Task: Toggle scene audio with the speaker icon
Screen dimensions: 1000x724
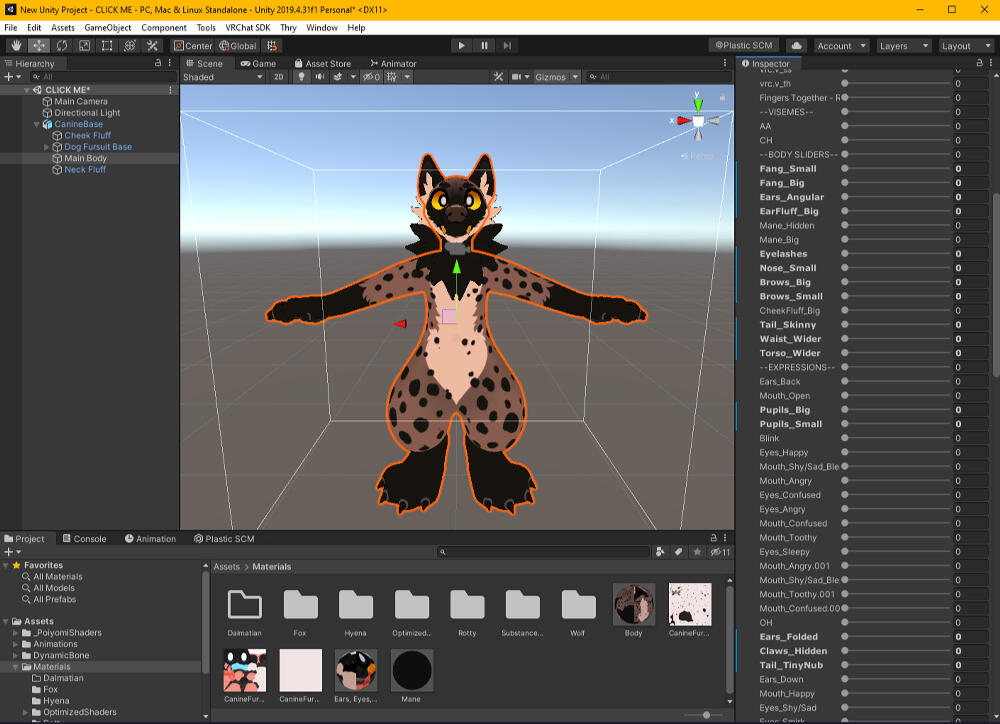Action: click(x=320, y=77)
